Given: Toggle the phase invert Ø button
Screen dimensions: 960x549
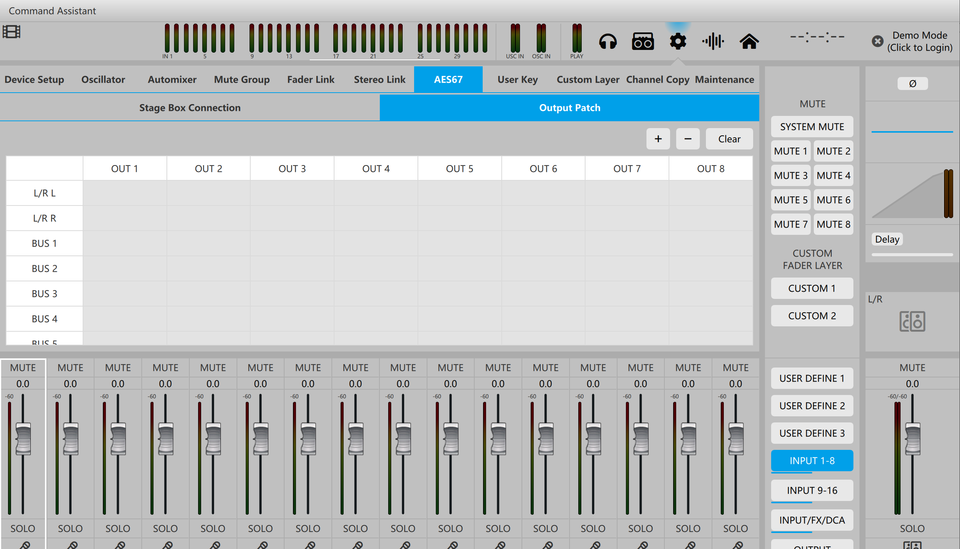Looking at the screenshot, I should point(912,84).
